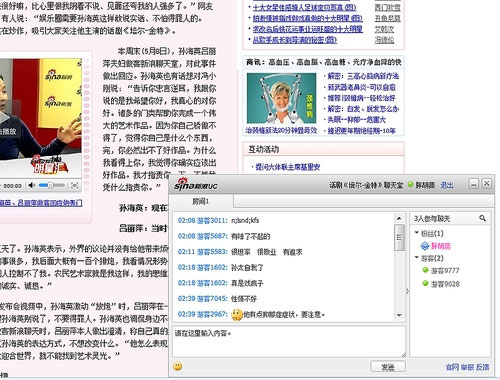The image size is (500, 380).
Task: Click the search icon in participants panel
Action: click(482, 218)
